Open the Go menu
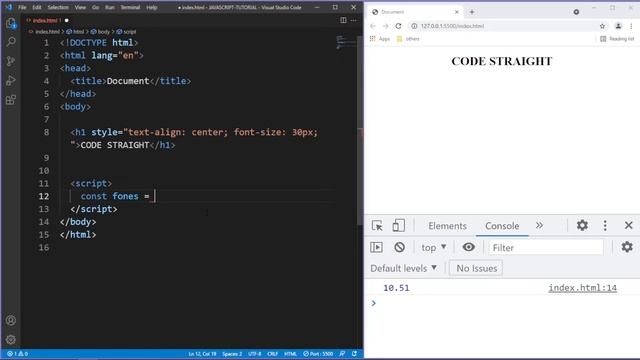The image size is (640, 360). (95, 7)
